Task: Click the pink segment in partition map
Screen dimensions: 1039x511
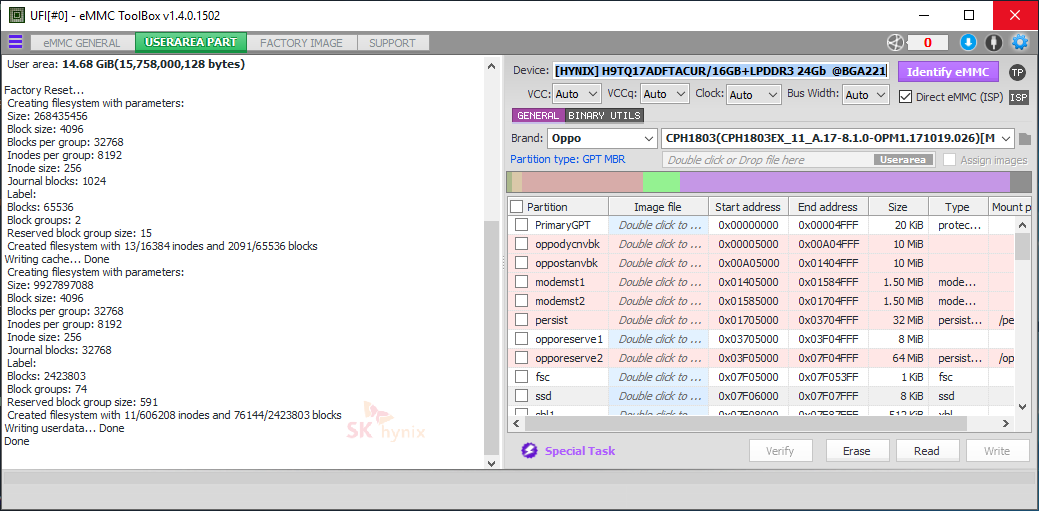Action: 582,182
